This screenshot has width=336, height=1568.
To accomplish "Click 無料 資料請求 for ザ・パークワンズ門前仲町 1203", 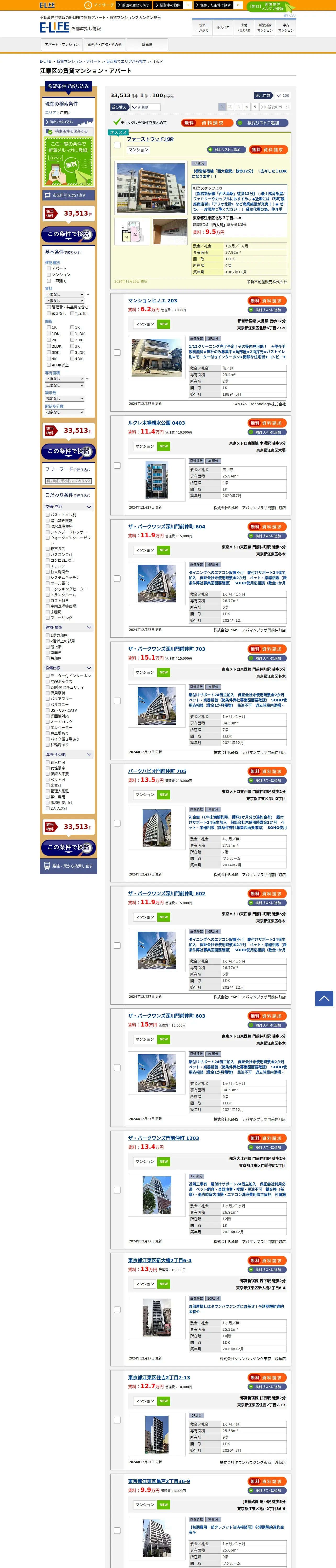I will pyautogui.click(x=267, y=1138).
